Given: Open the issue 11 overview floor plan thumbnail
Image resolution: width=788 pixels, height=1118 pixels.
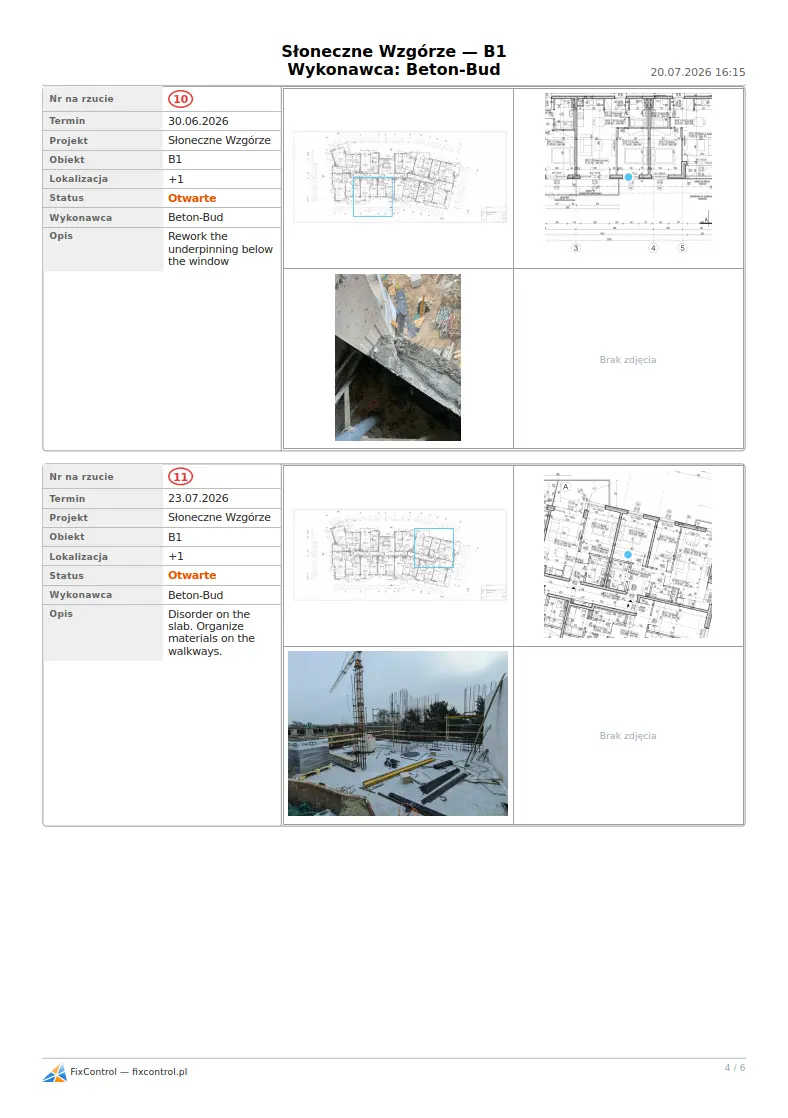Looking at the screenshot, I should [x=399, y=555].
